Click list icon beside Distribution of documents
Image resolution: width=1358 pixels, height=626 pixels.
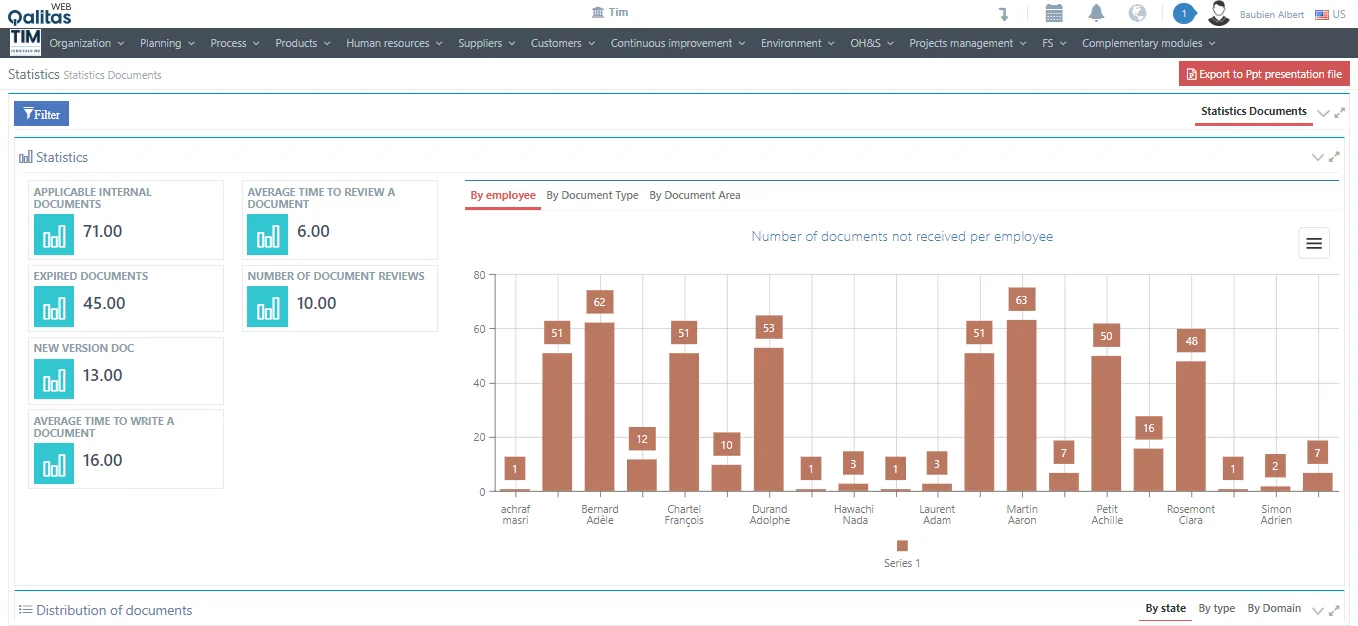(x=26, y=610)
